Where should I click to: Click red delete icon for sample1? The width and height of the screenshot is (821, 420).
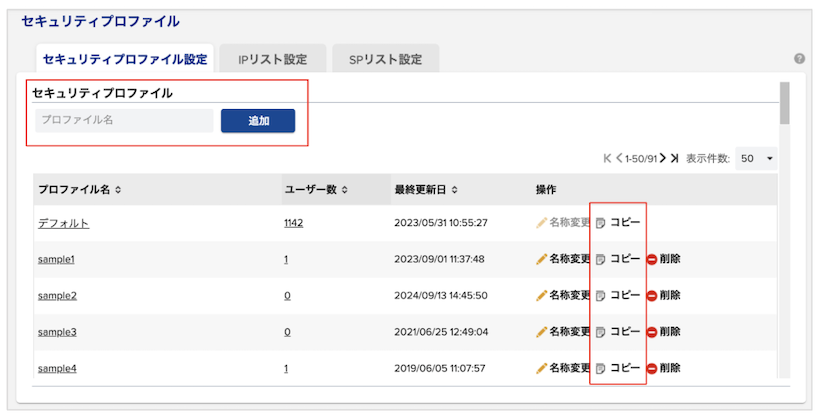click(652, 259)
